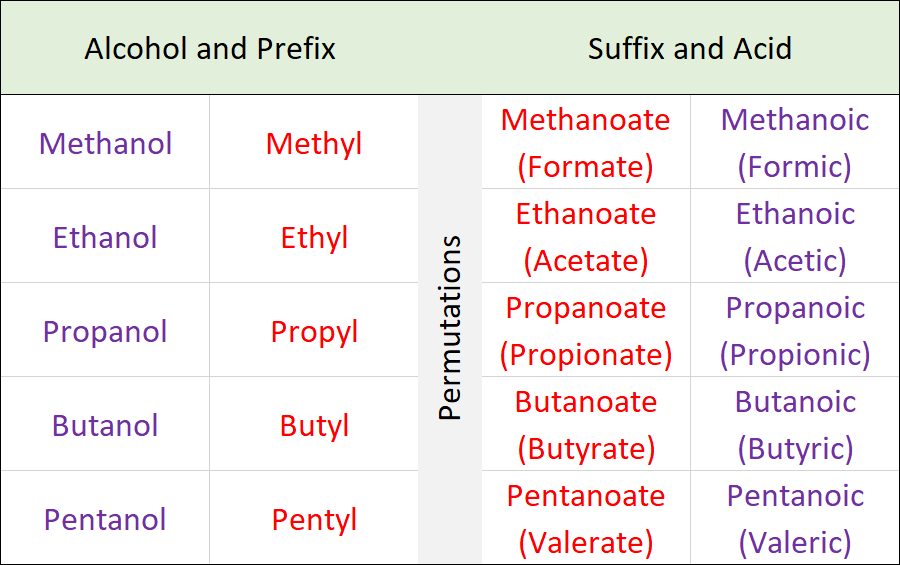Viewport: 900px width, 565px height.
Task: Click the Alcohol and Prefix header
Action: [x=210, y=48]
